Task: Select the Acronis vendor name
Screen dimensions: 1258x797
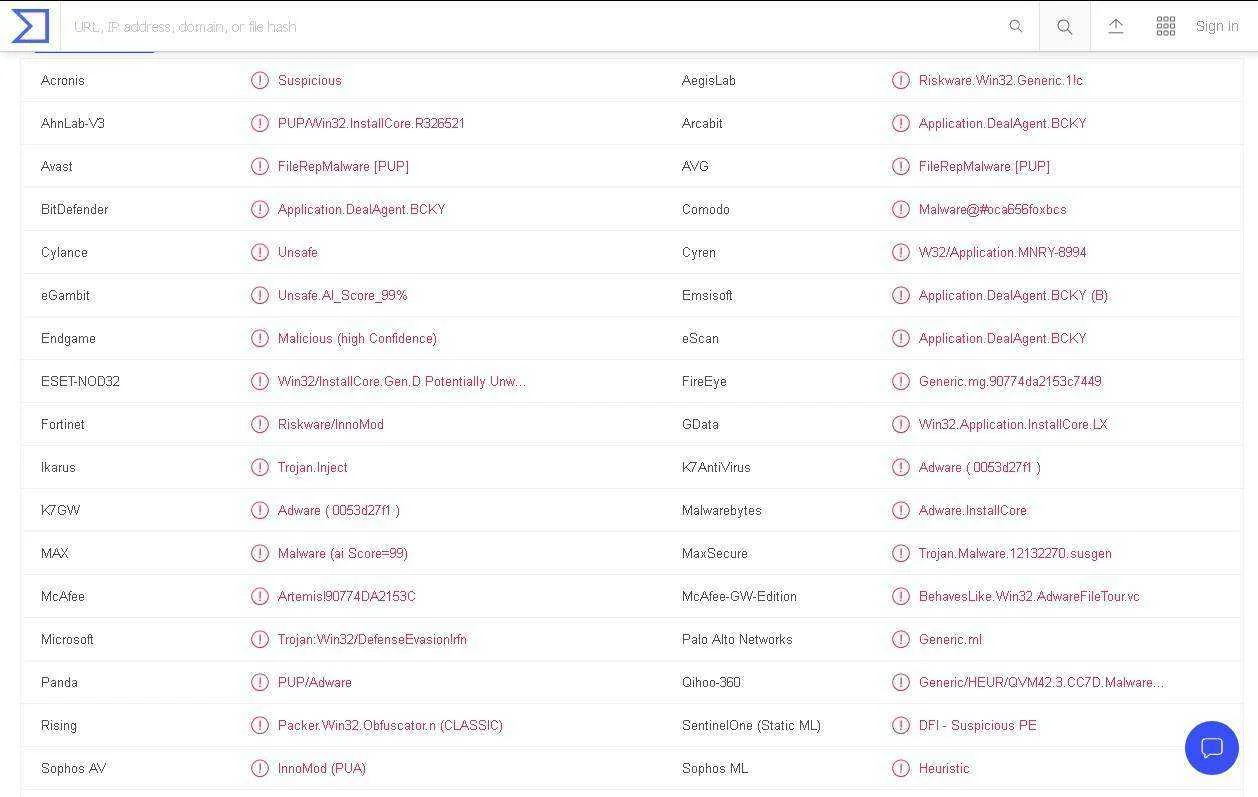Action: pos(63,80)
